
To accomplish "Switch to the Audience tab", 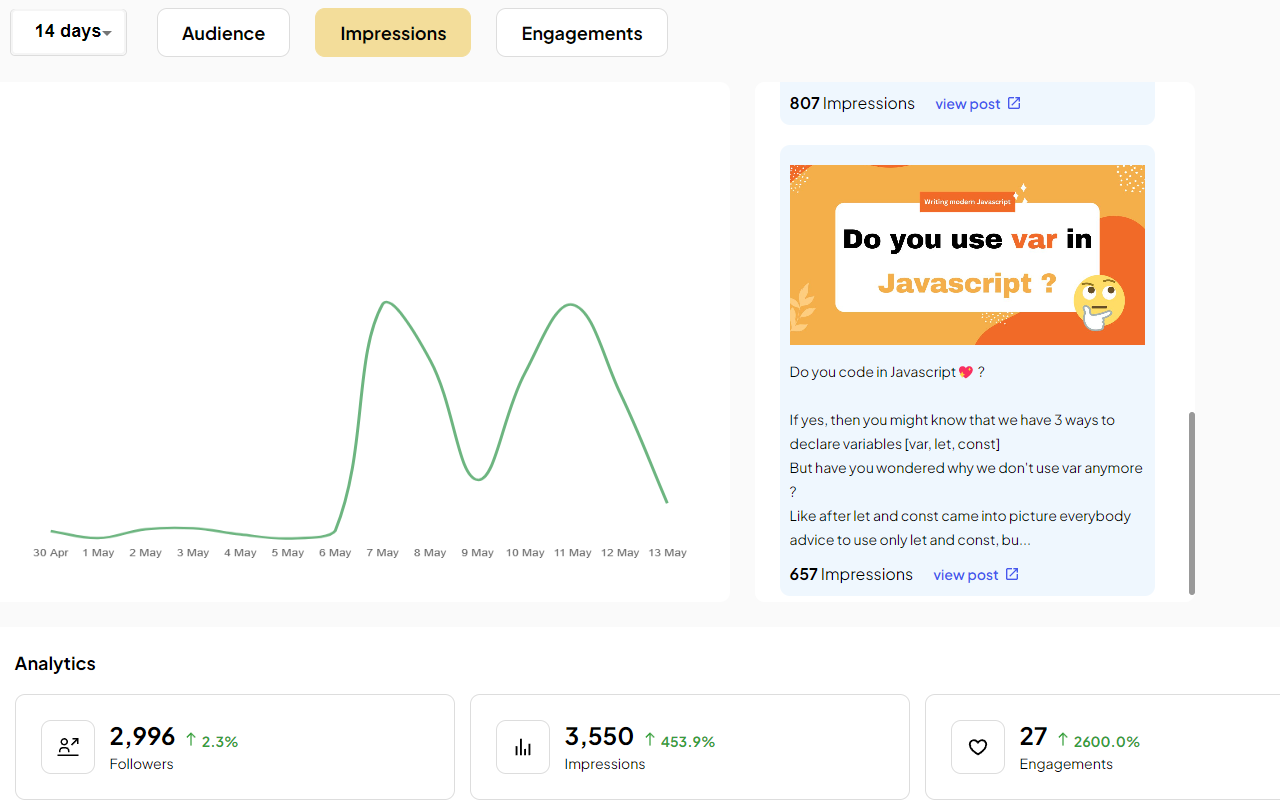I will [223, 33].
